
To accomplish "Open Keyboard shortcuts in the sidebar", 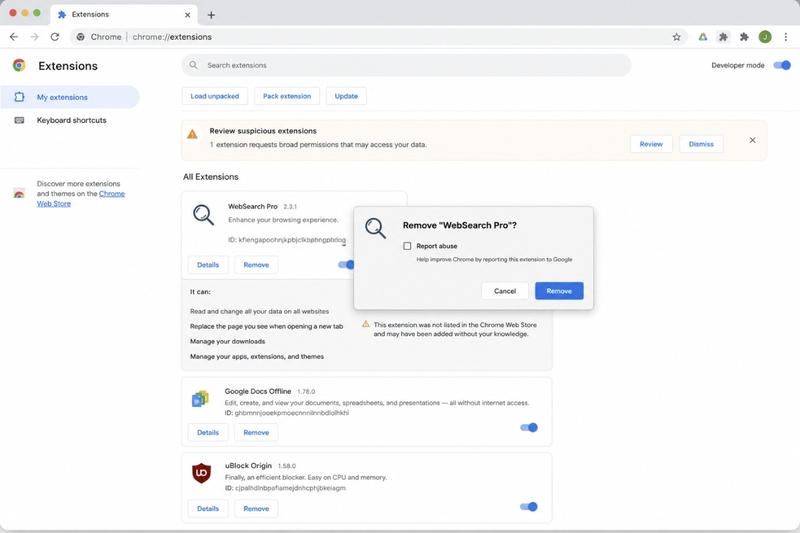I will click(x=69, y=120).
